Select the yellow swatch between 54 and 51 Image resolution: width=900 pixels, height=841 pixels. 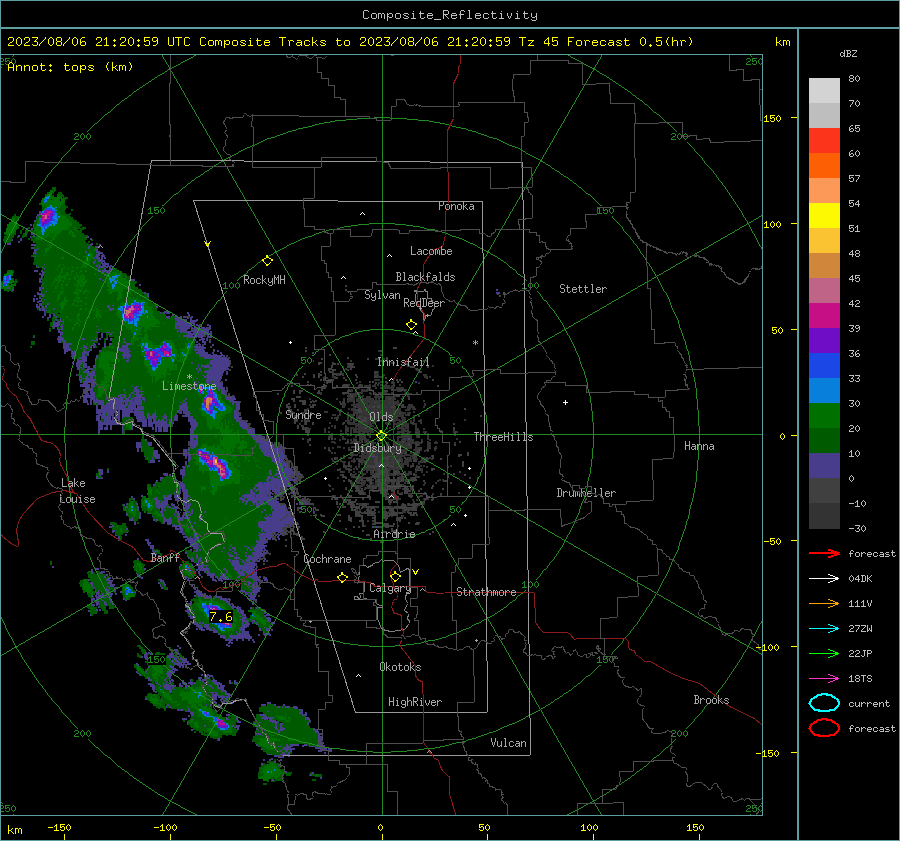coord(824,216)
